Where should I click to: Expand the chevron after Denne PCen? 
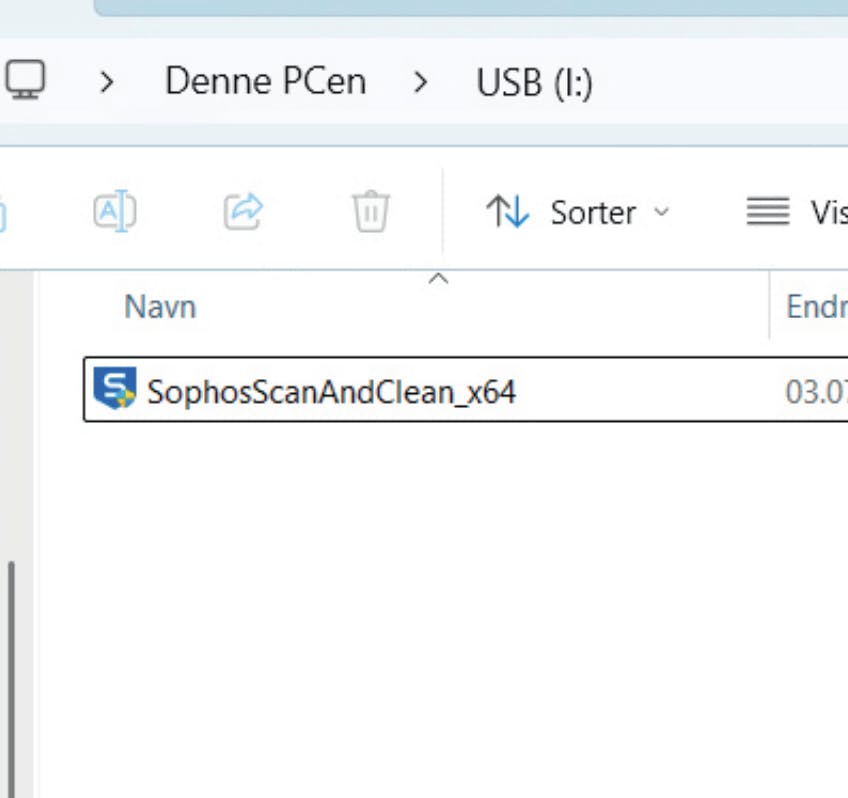420,82
